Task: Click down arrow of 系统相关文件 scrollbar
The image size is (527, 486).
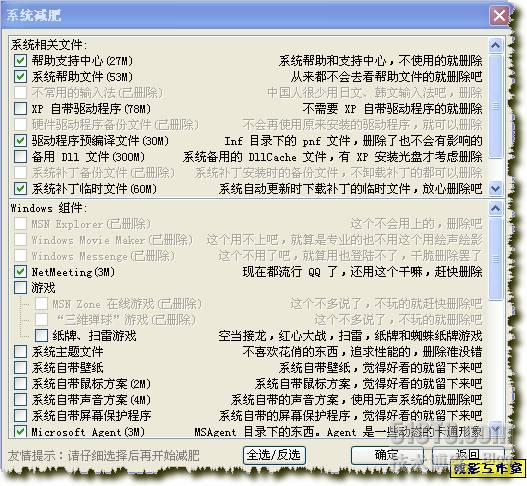Action: click(496, 189)
